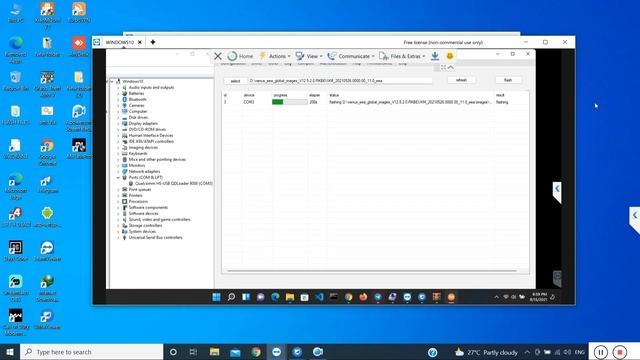Open remote Edge browser in taskbar
The width and height of the screenshot is (640, 360).
click(x=275, y=297)
